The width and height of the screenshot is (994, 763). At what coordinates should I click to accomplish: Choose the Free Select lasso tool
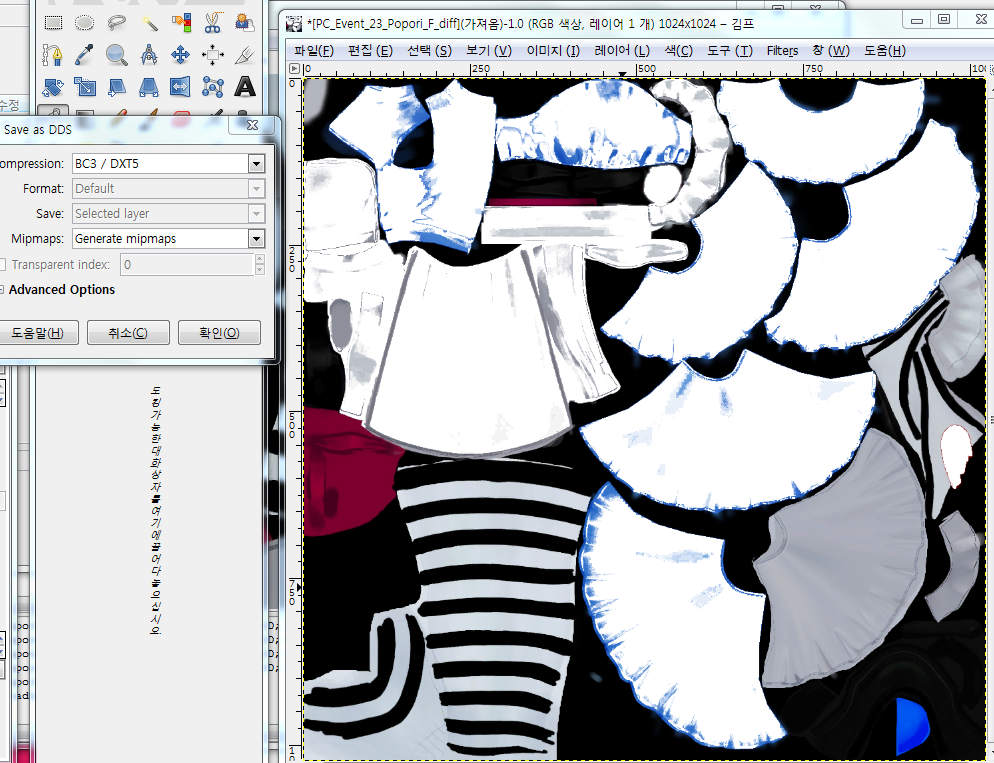(x=117, y=22)
